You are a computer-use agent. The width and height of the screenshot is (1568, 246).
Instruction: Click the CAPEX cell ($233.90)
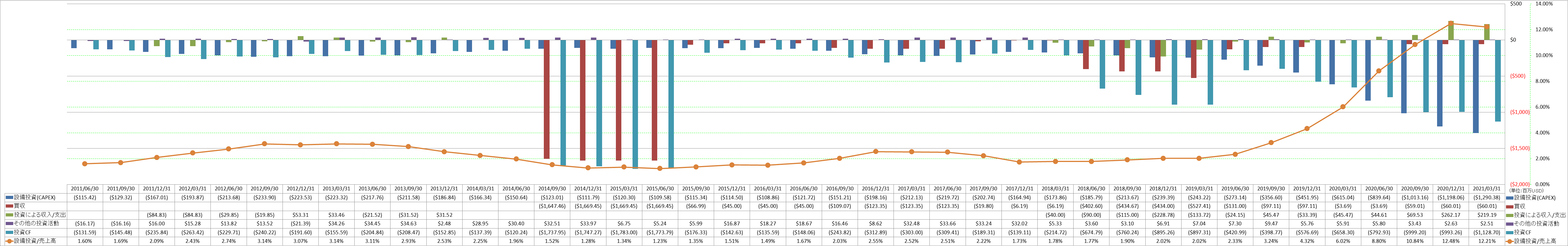(264, 198)
